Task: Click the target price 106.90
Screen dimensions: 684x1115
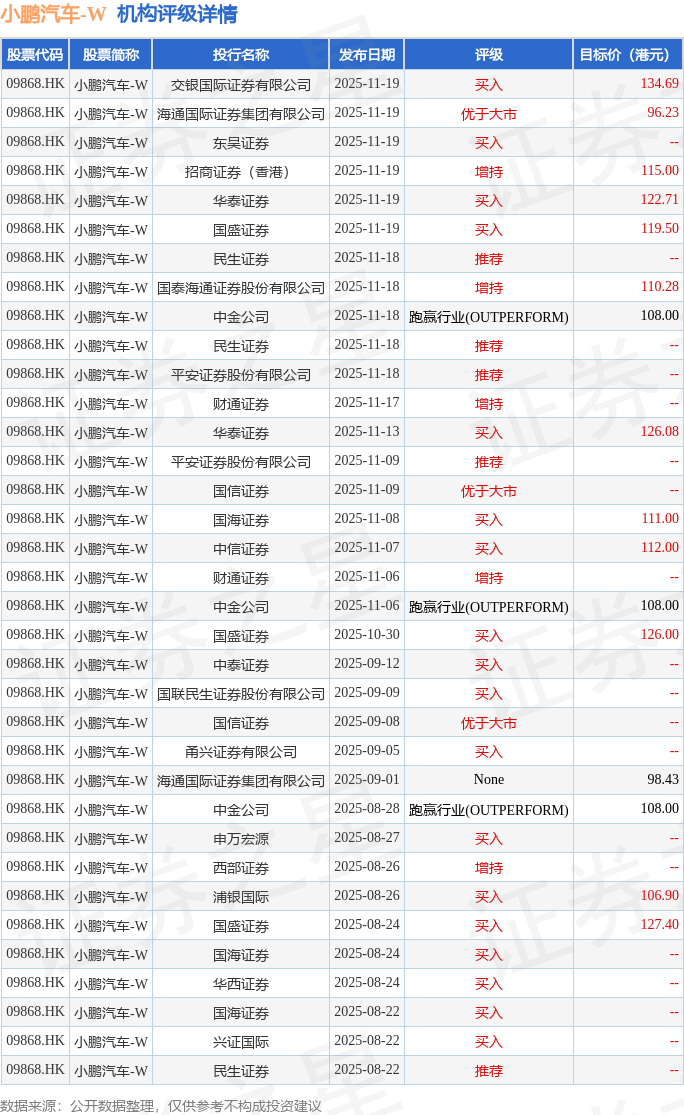Action: (659, 896)
